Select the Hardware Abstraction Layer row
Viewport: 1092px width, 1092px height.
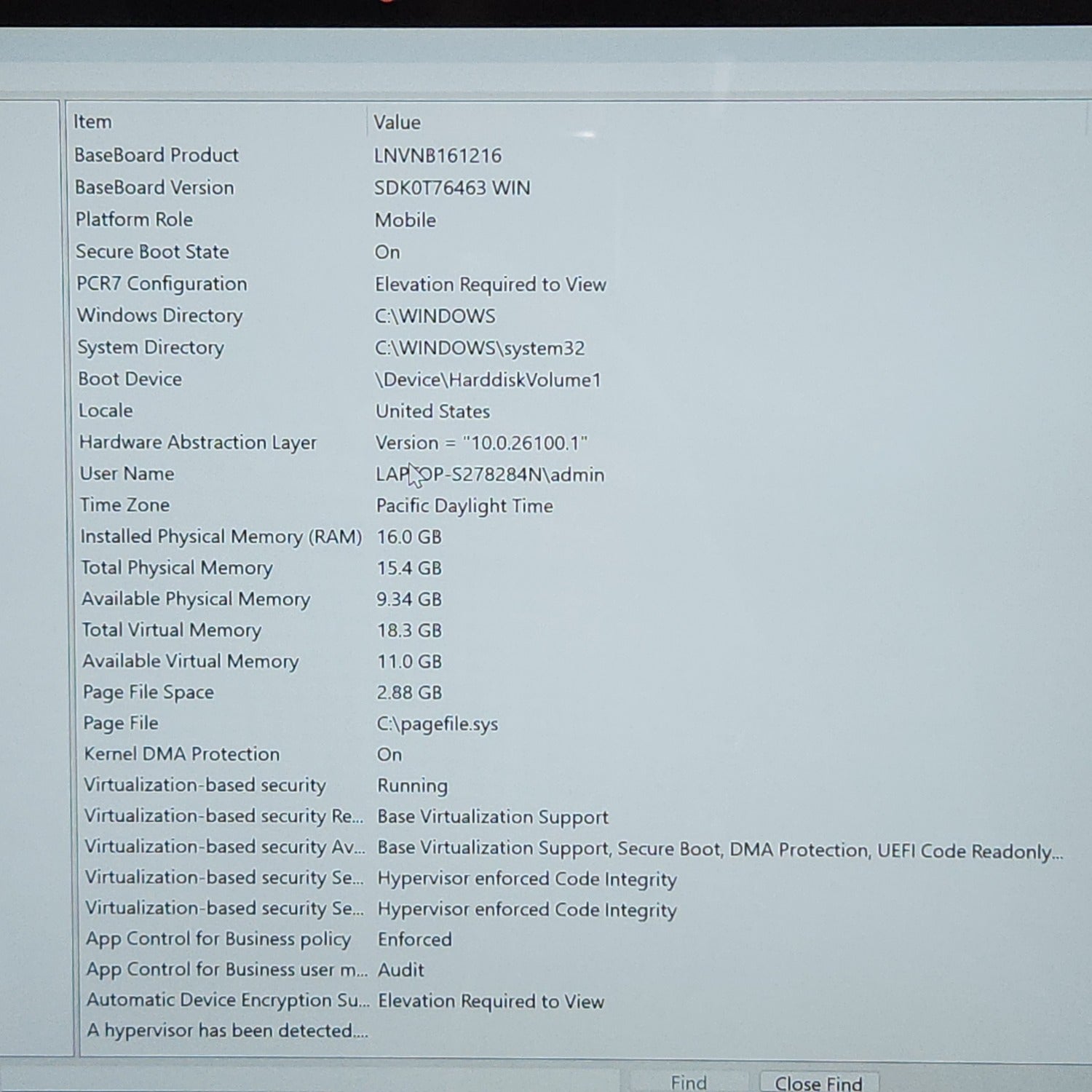[198, 443]
